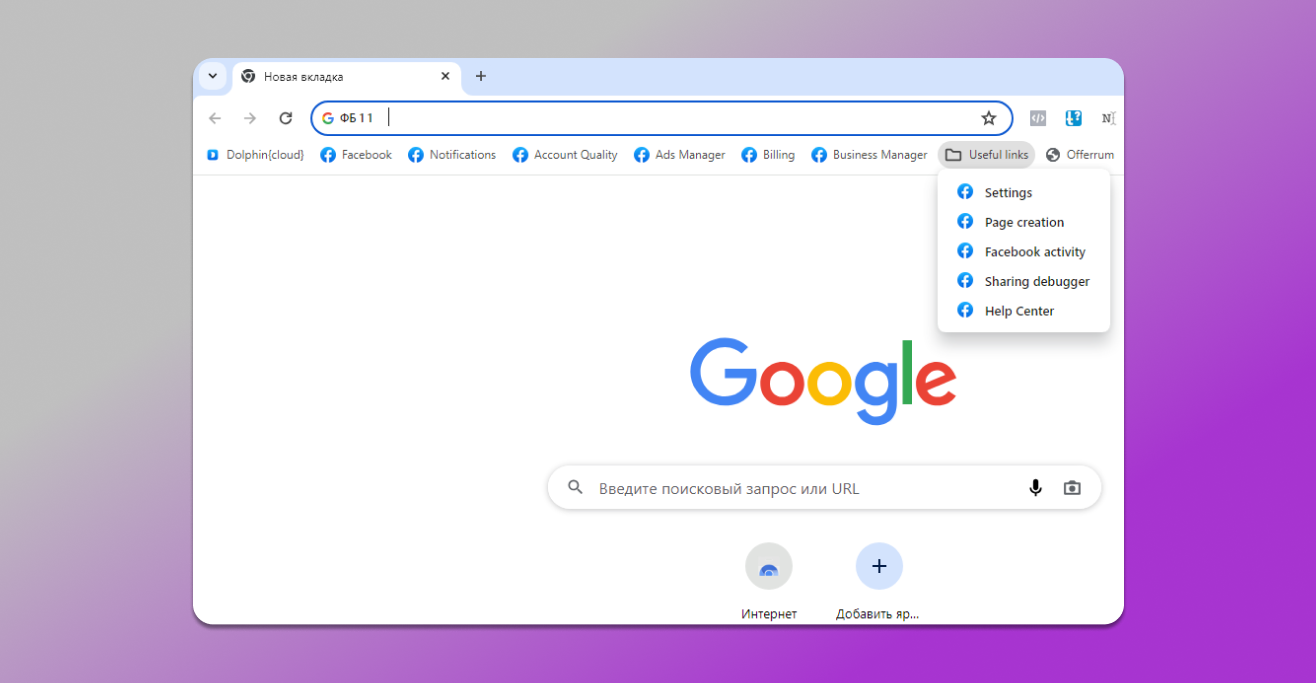Choose Page creation in the bookmark menu

click(1024, 222)
